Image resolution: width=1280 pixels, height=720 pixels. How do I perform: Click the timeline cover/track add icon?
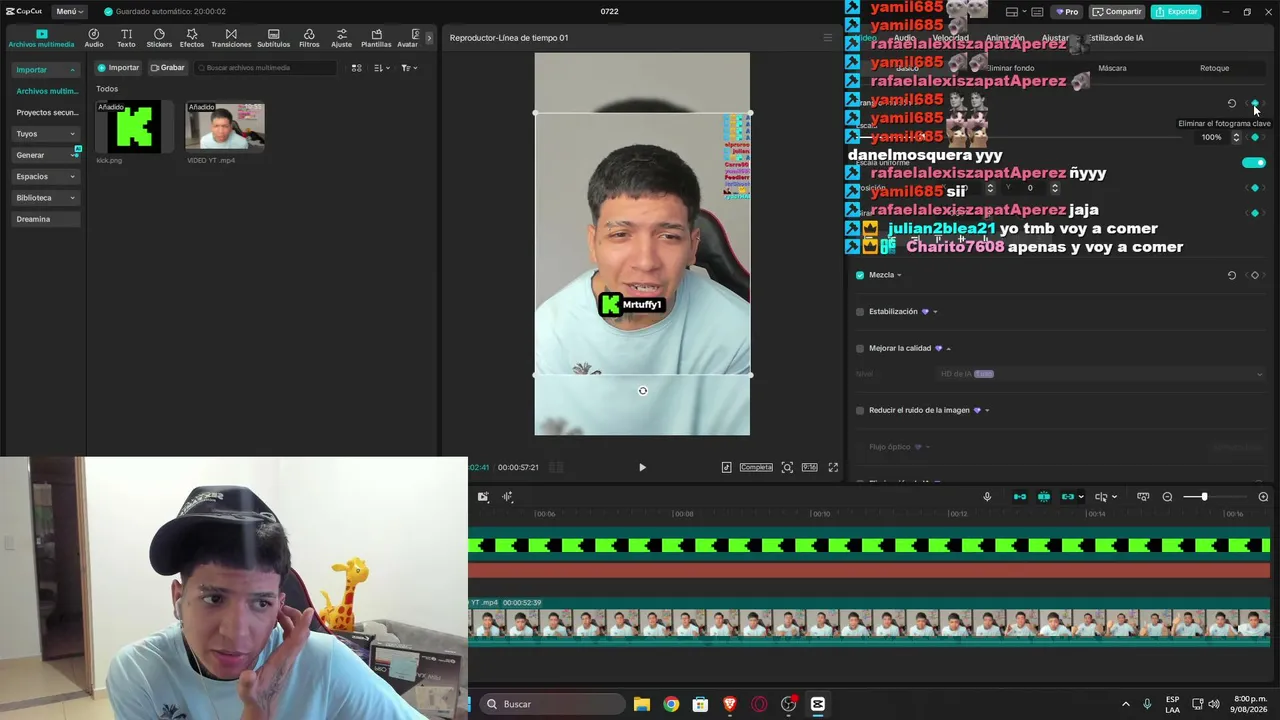pyautogui.click(x=483, y=497)
